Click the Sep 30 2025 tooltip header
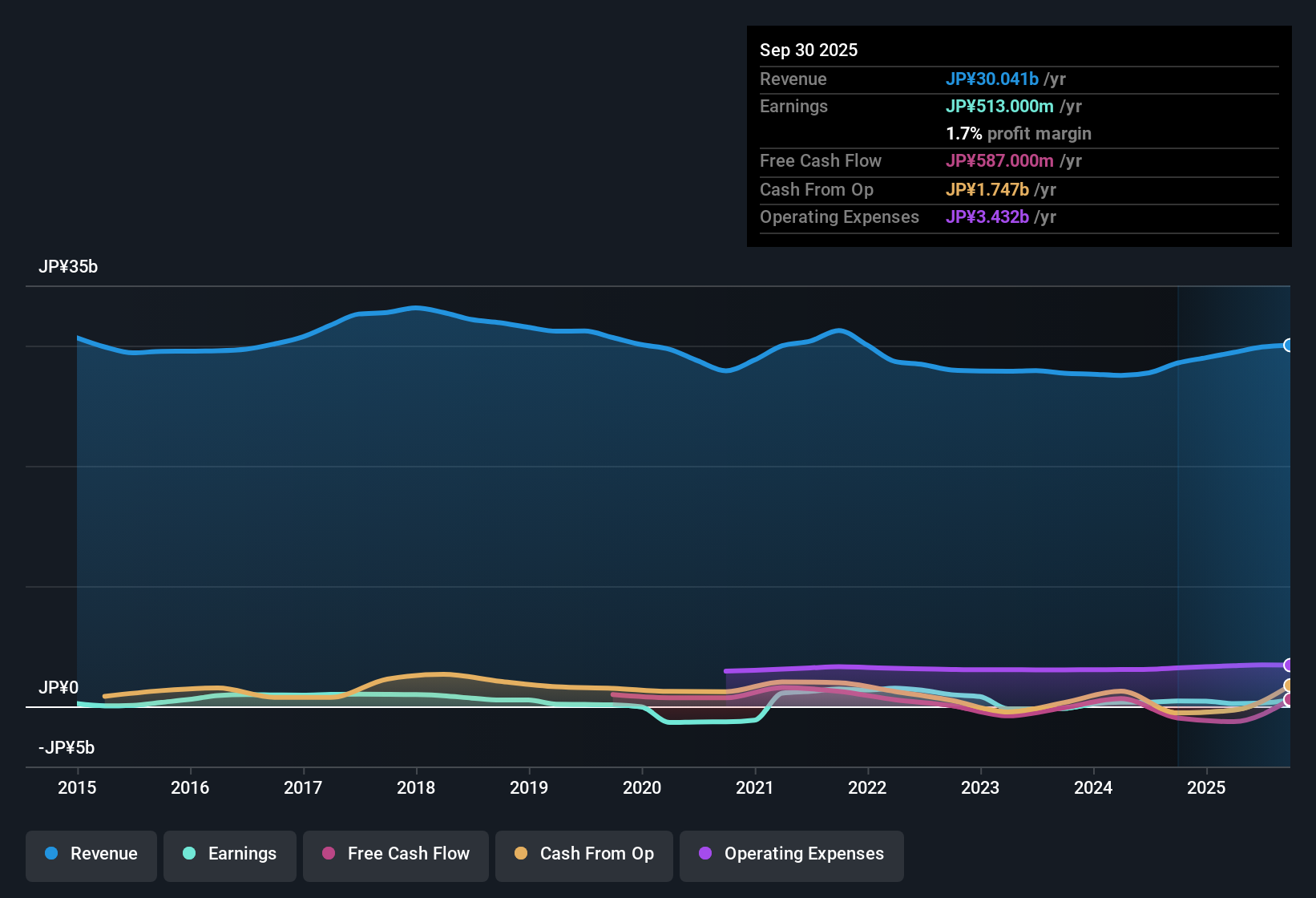The height and width of the screenshot is (898, 1316). 809,50
